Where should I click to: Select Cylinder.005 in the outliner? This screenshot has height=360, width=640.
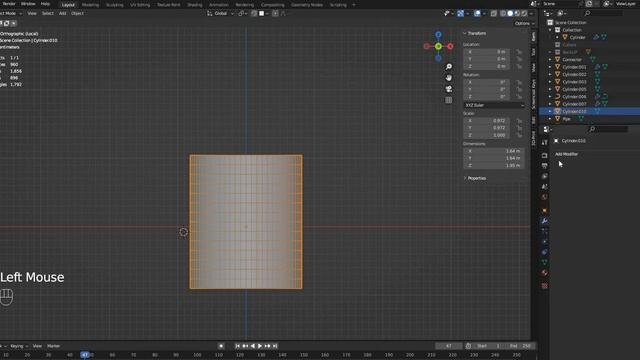click(574, 89)
